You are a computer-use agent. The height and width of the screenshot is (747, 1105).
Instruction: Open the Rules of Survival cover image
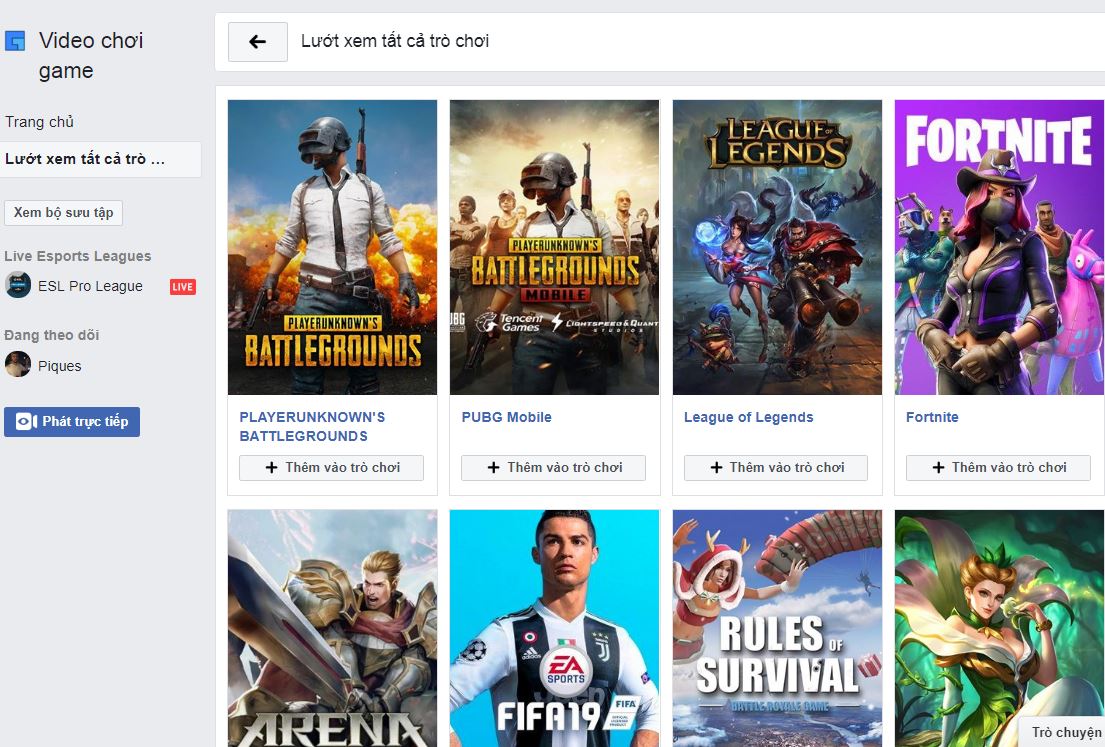coord(777,629)
